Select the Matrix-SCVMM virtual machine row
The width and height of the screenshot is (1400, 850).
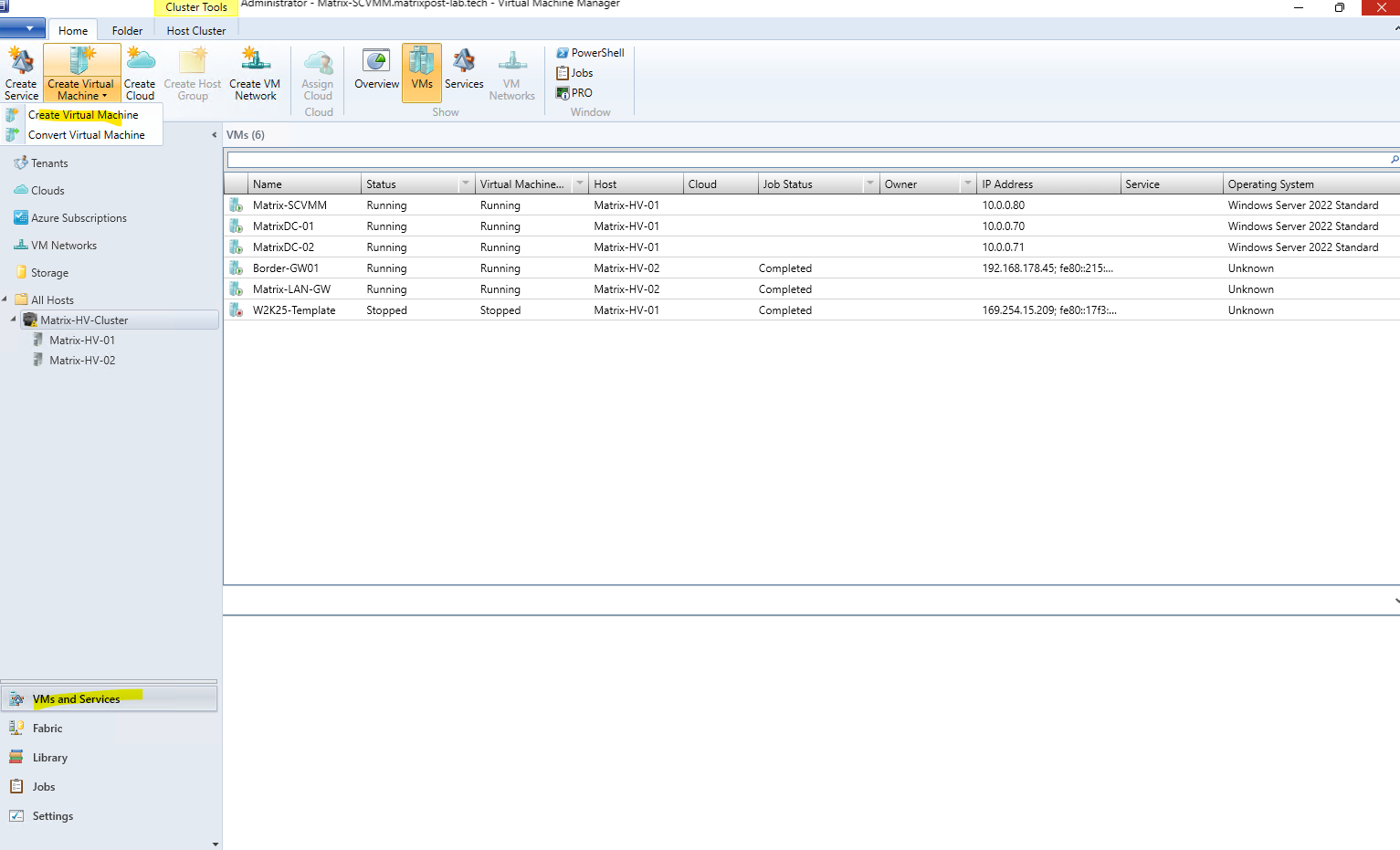point(812,205)
